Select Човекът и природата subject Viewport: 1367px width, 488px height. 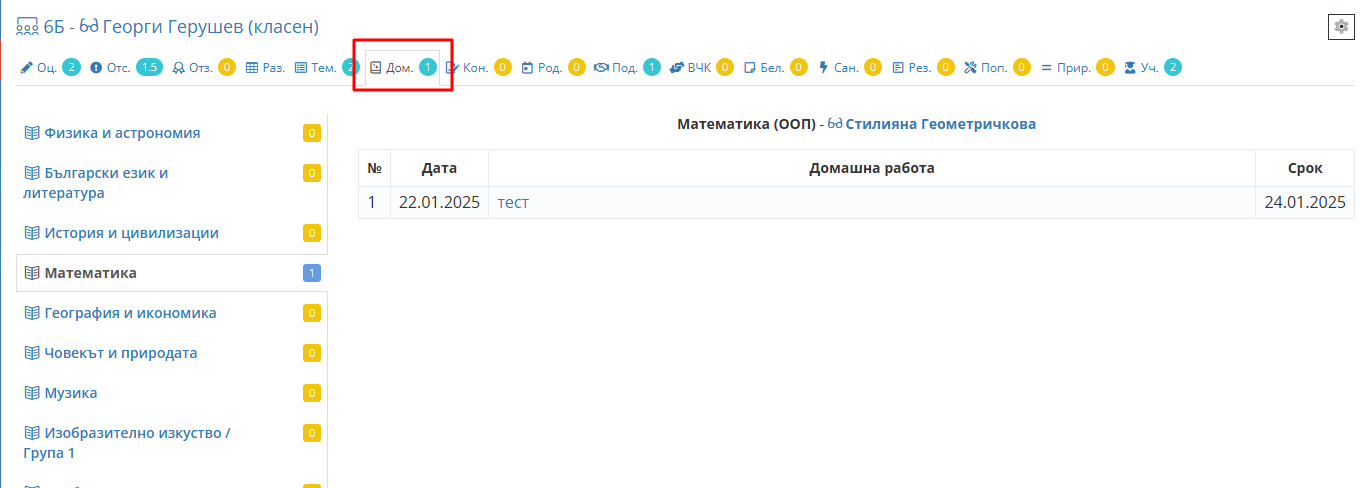(172, 353)
